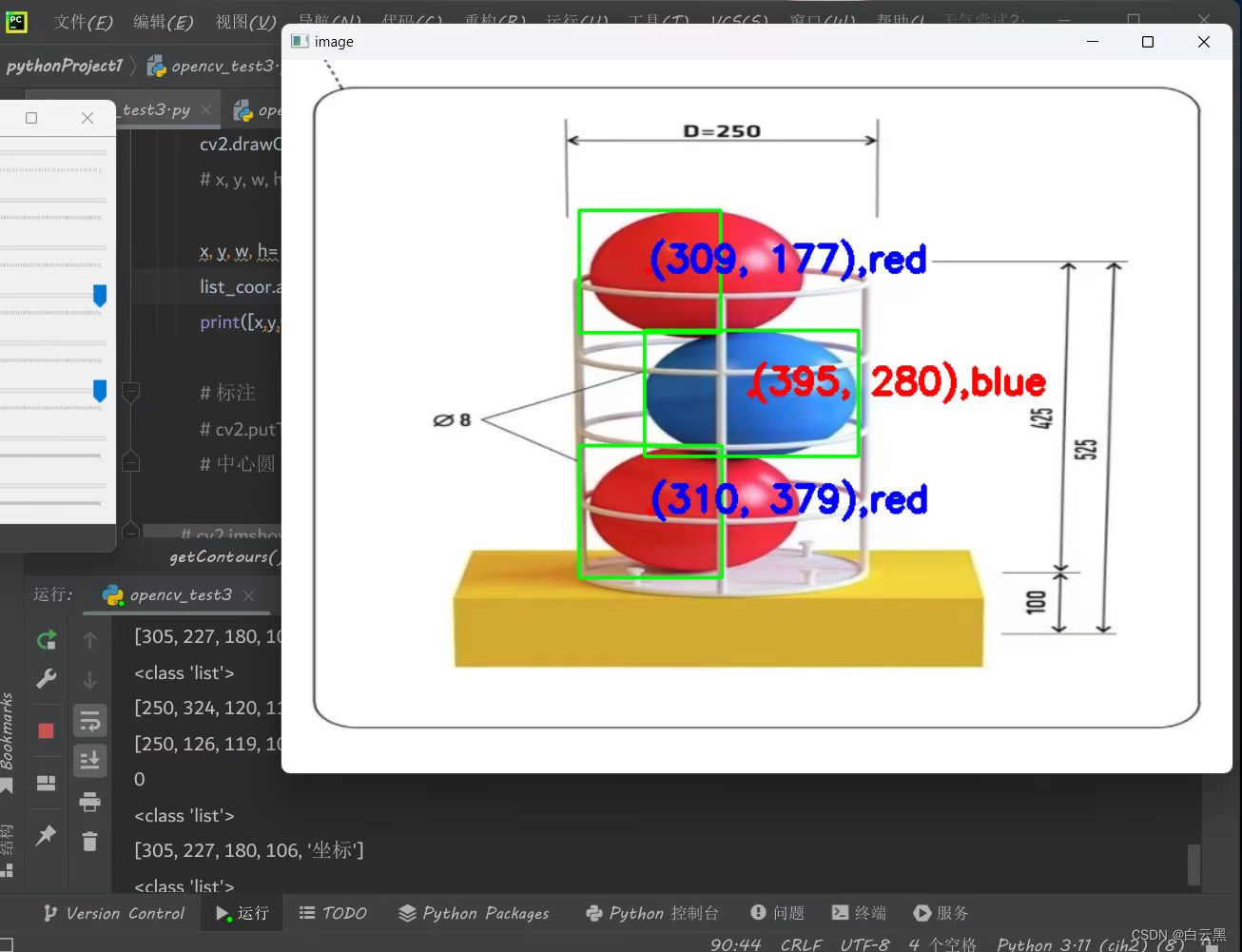
Task: Change the UTF-8 file encoding in the status bar
Action: pyautogui.click(x=864, y=944)
